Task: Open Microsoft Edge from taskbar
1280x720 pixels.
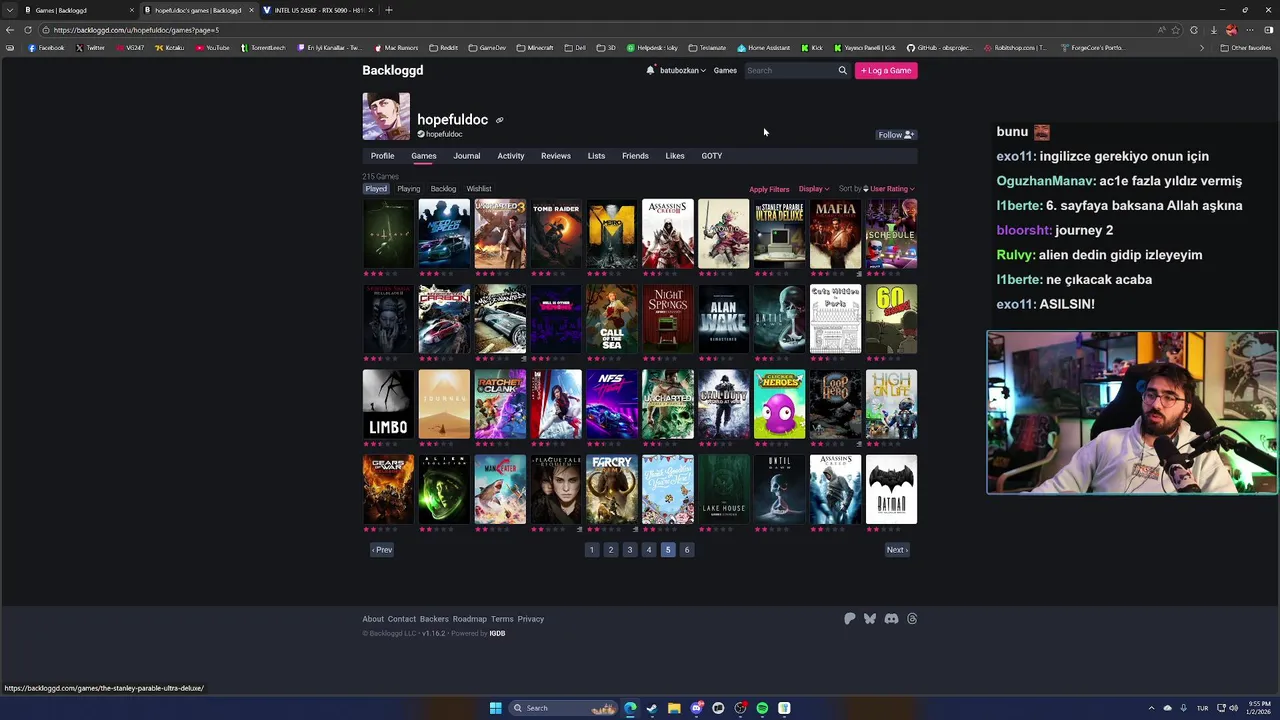Action: 630,708
